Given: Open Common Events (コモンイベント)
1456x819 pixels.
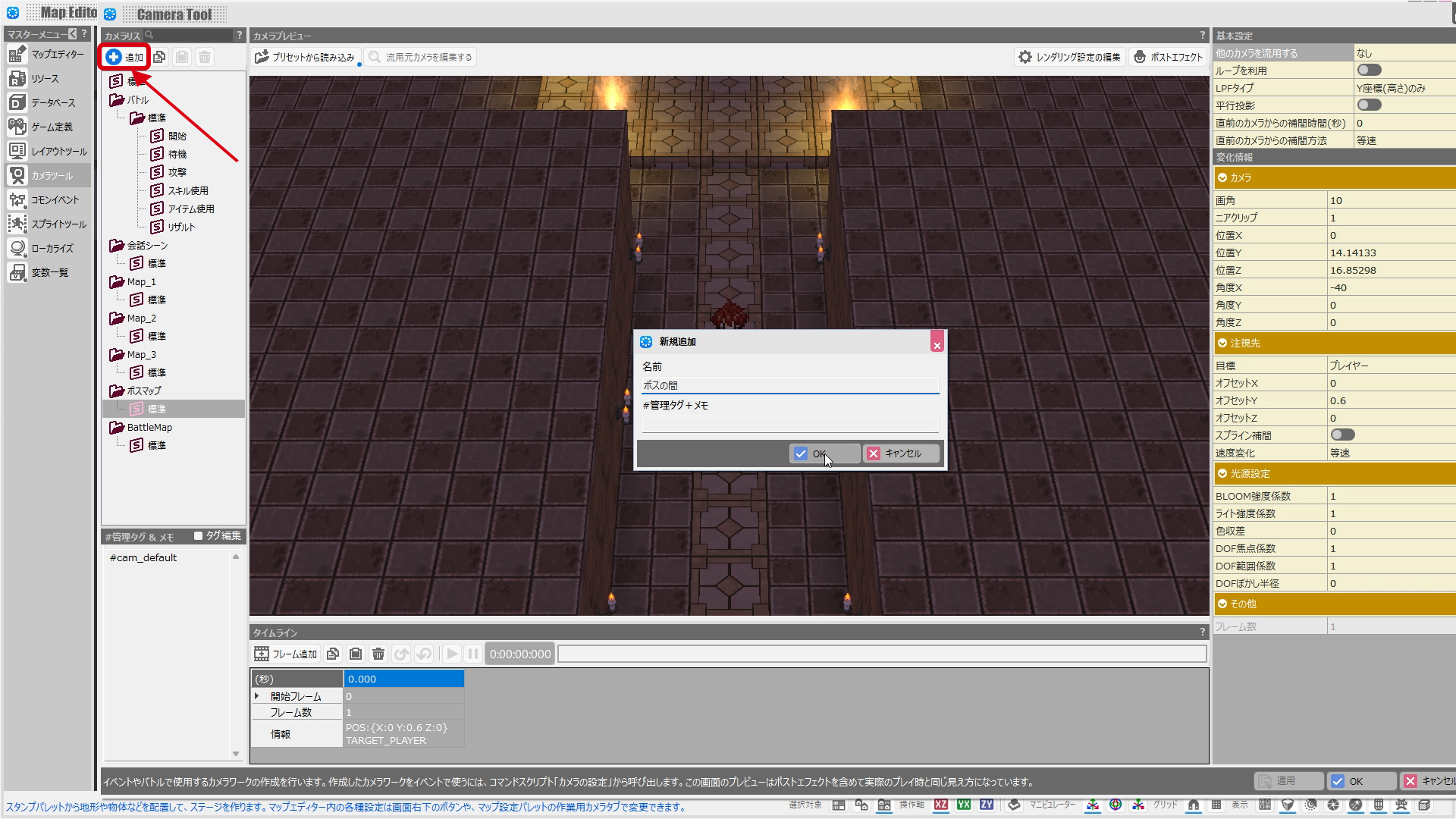Looking at the screenshot, I should (x=47, y=200).
